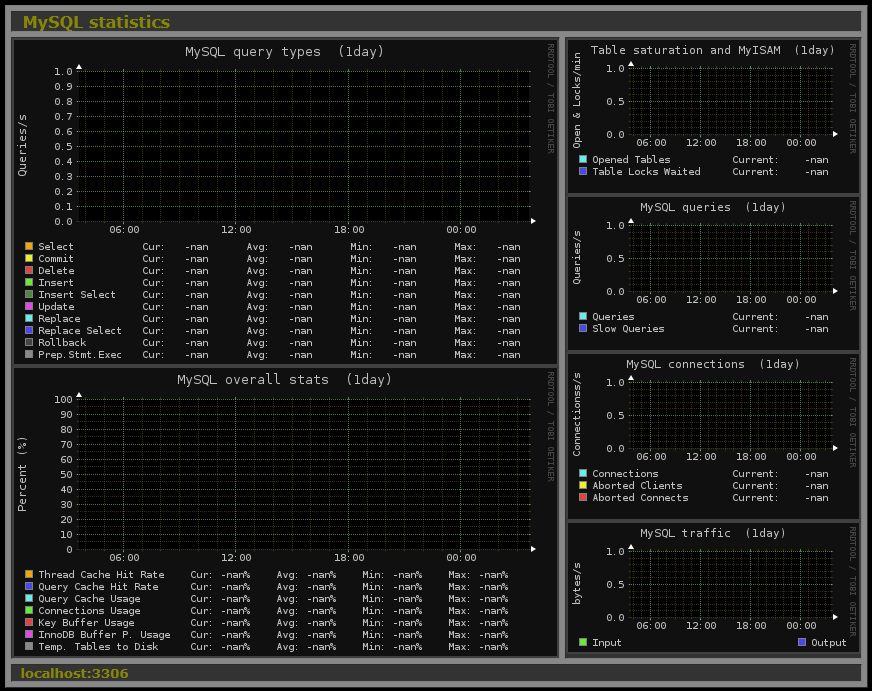Click the Commit yellow legend swatch
This screenshot has width=872, height=691.
click(x=29, y=258)
